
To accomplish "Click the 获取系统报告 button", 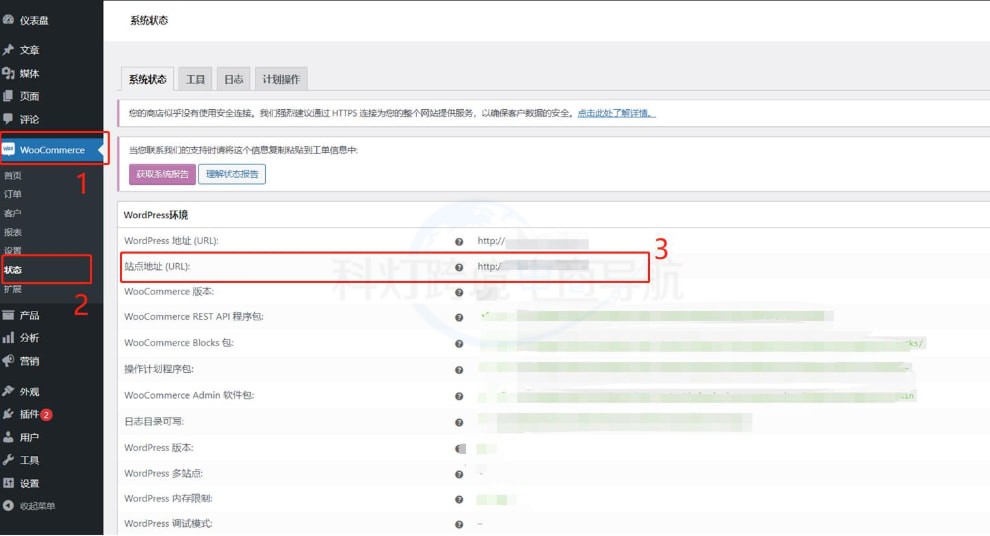I will click(x=162, y=174).
